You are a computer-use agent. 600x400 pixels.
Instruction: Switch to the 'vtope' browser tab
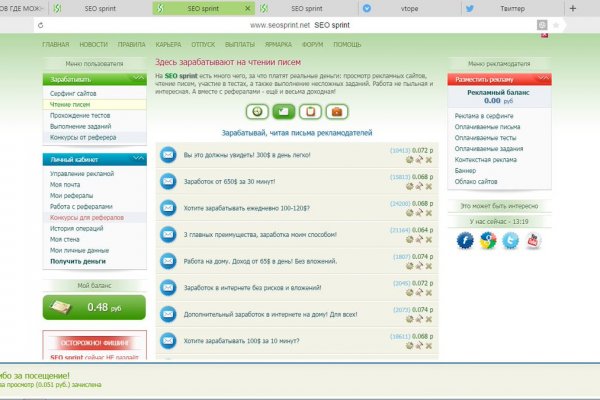click(411, 8)
